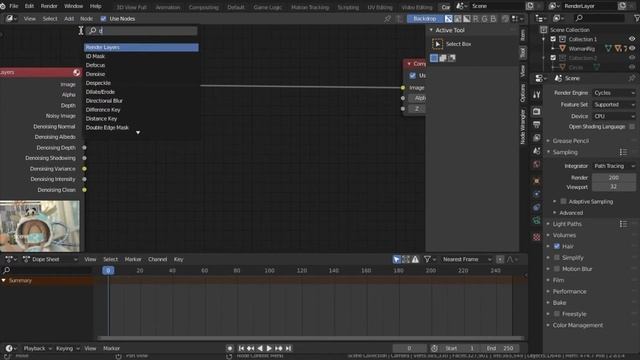This screenshot has height=360, width=640.
Task: Click the pin icon in the node editor header
Action: click(387, 19)
